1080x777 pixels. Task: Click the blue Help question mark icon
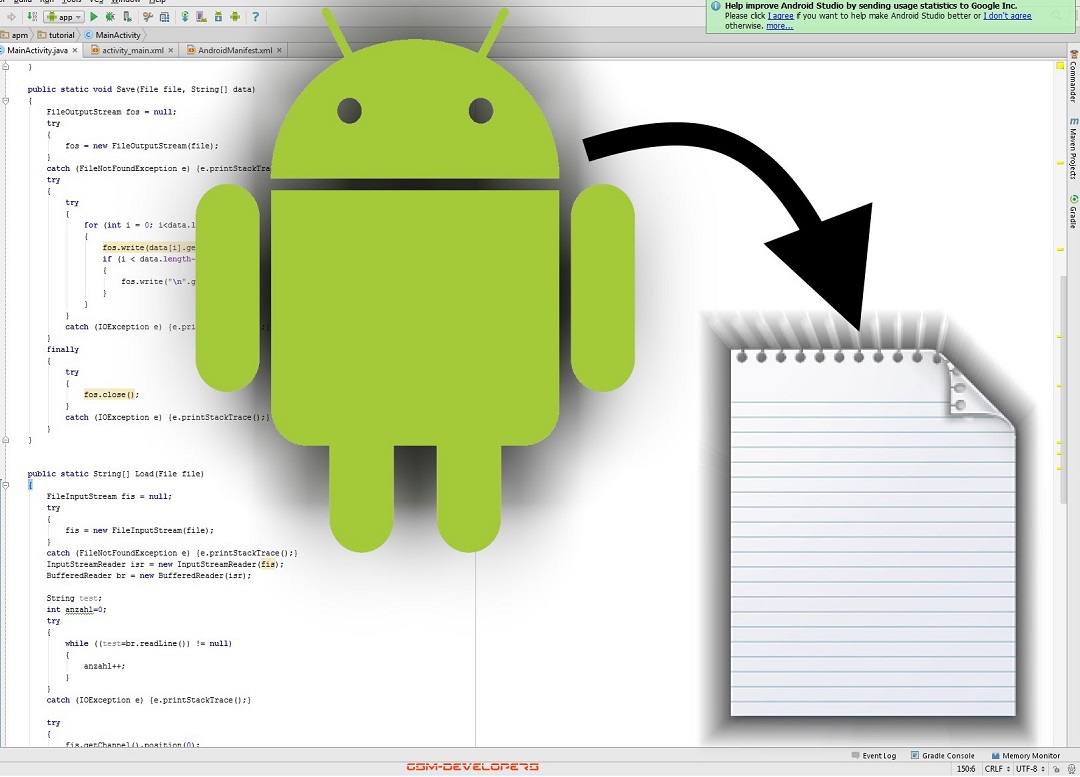256,17
